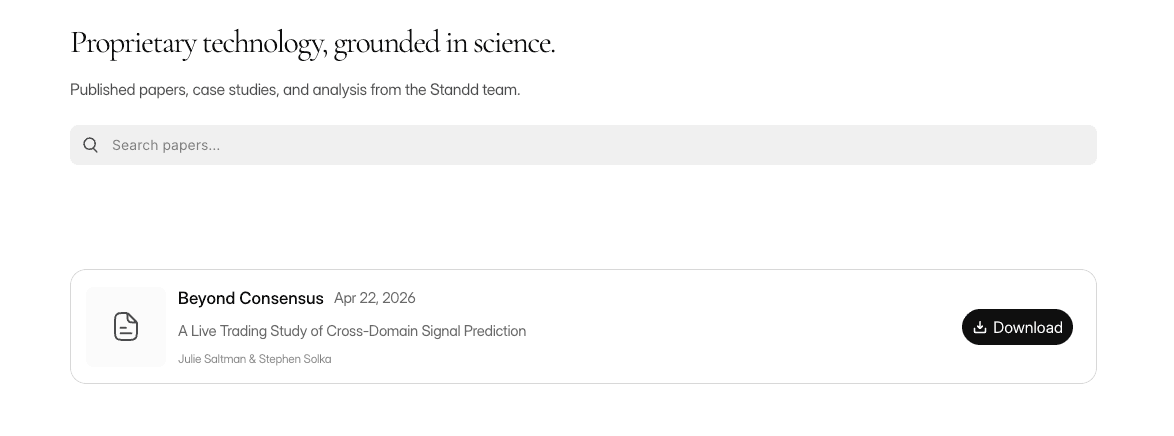1174x436 pixels.
Task: Click the document icon on the paper card
Action: (x=126, y=327)
